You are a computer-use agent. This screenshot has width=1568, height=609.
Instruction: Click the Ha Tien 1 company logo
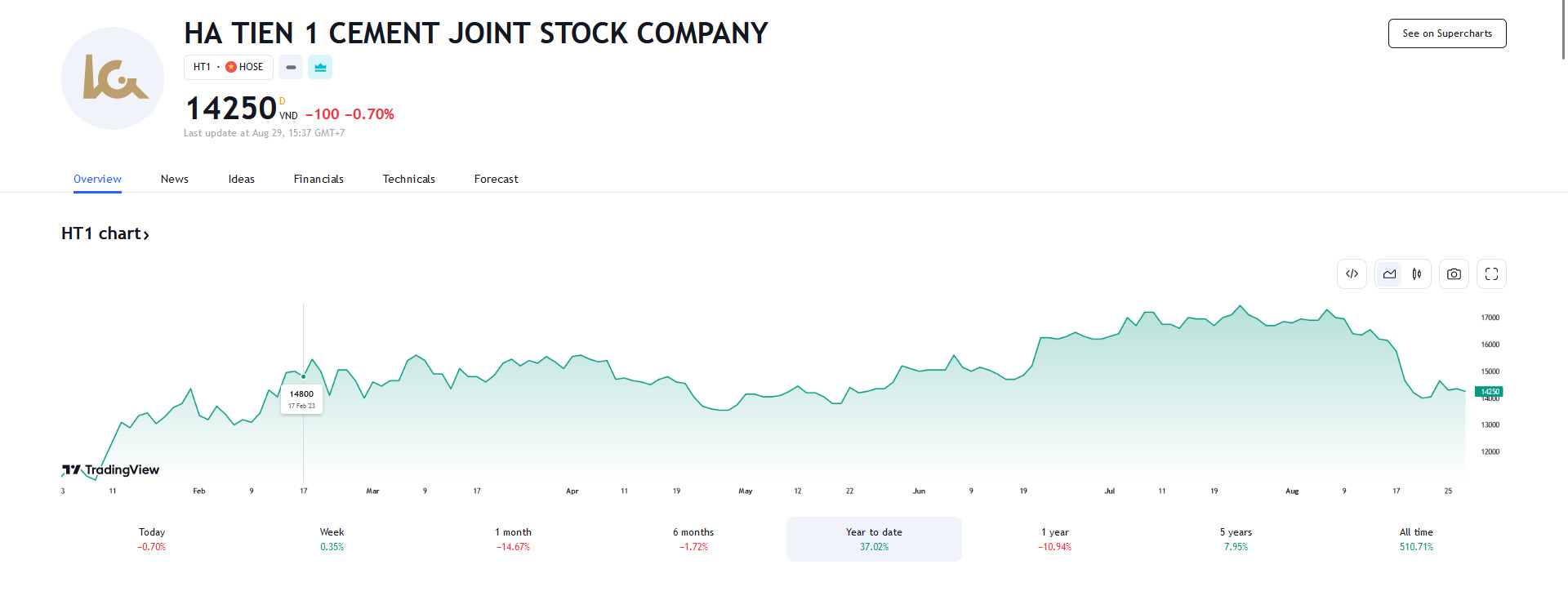click(113, 78)
